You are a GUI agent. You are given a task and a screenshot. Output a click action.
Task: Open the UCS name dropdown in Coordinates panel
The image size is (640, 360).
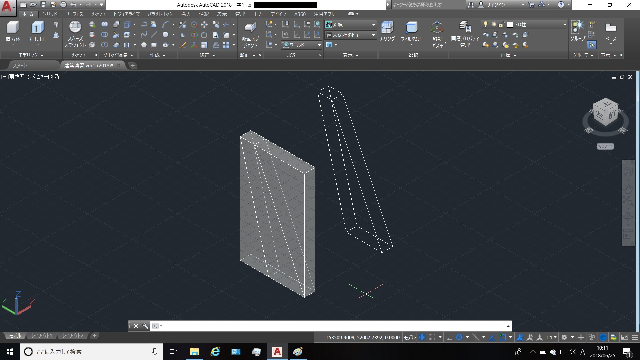302,44
